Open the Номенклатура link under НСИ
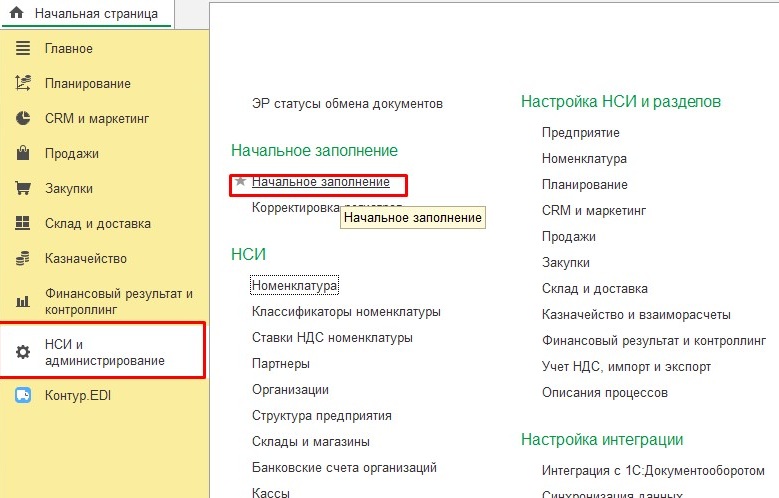Screen dimensions: 779x498 (x=295, y=286)
